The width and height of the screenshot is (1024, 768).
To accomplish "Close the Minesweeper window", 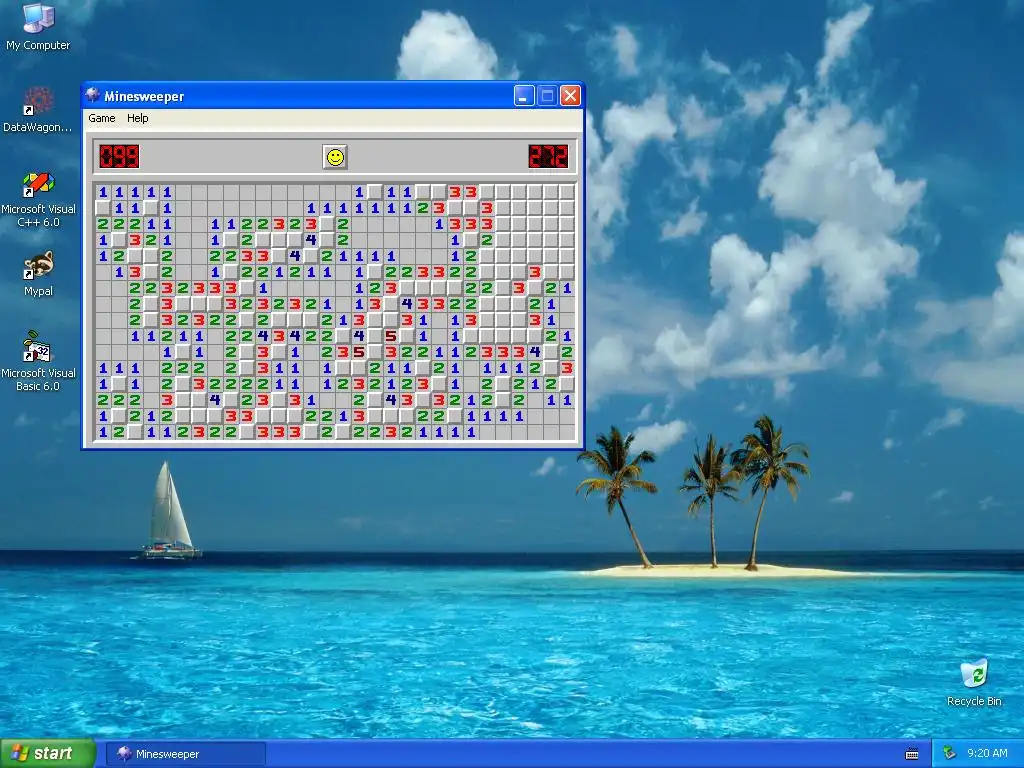I will coord(570,96).
